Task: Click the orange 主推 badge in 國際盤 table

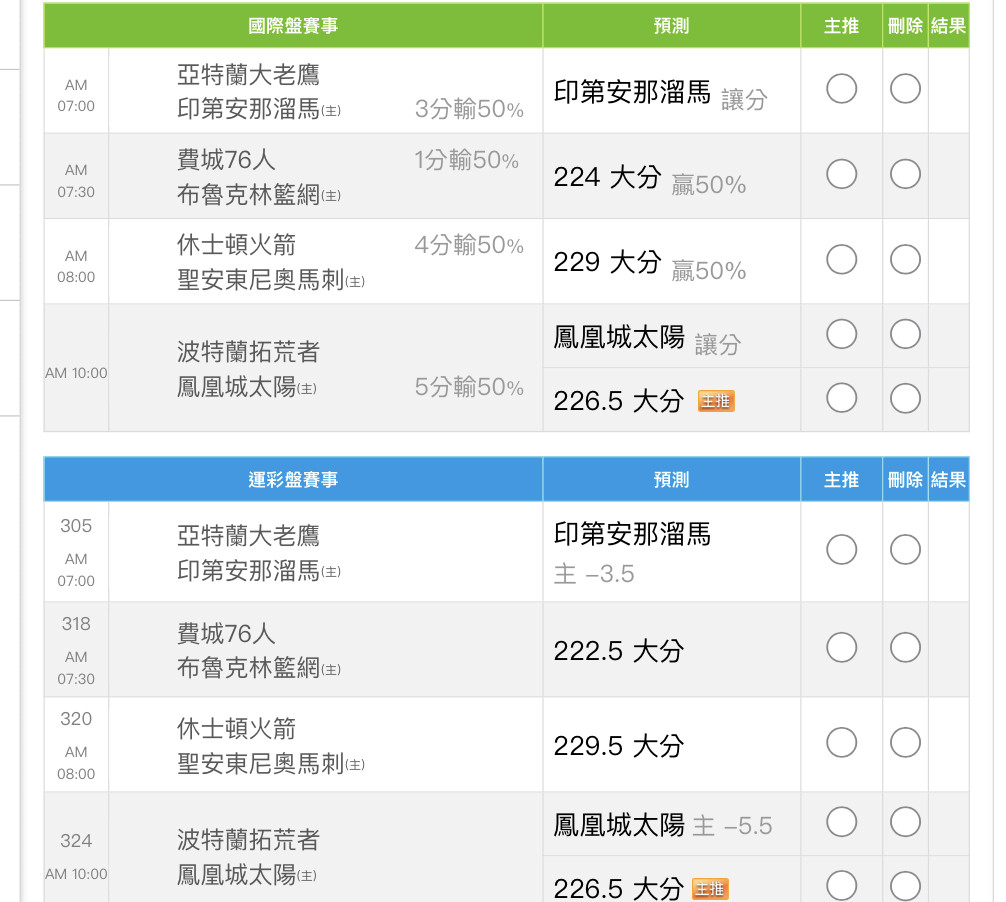Action: tap(715, 401)
